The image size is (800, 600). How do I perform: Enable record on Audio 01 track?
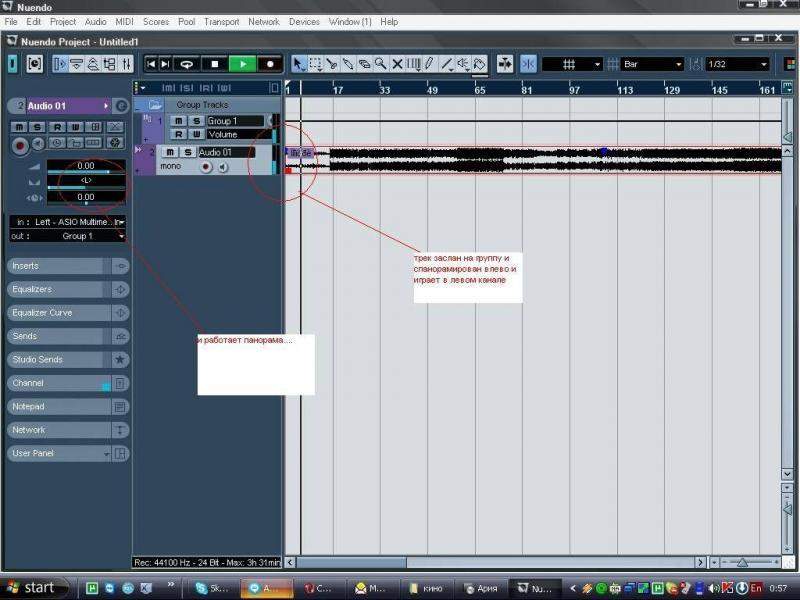(206, 166)
